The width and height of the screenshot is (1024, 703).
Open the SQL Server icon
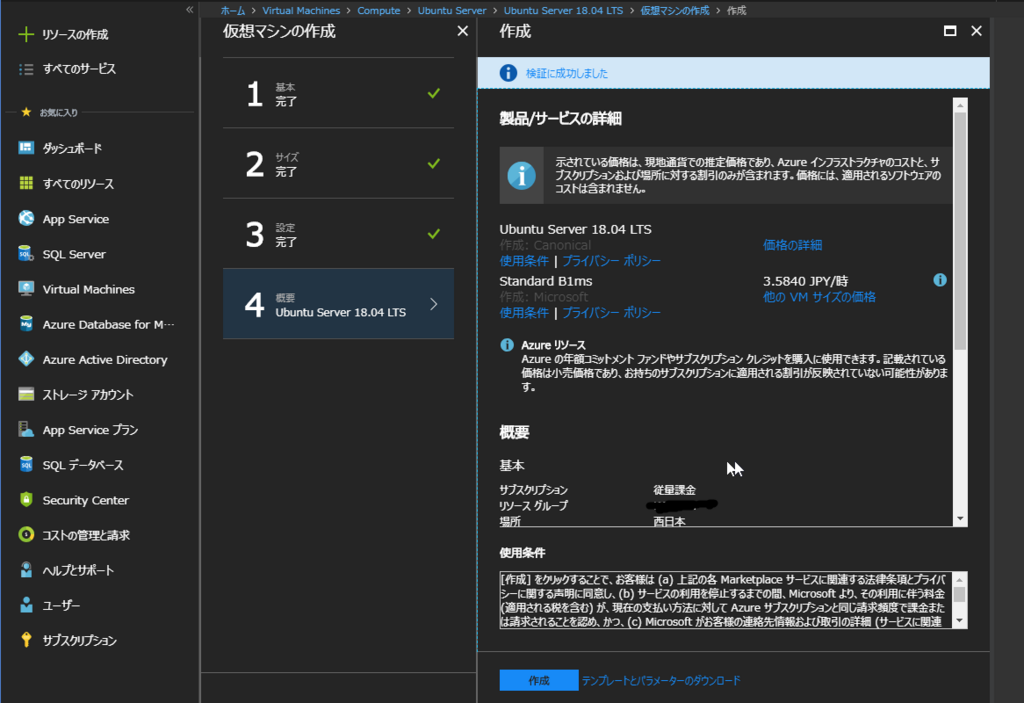point(25,253)
